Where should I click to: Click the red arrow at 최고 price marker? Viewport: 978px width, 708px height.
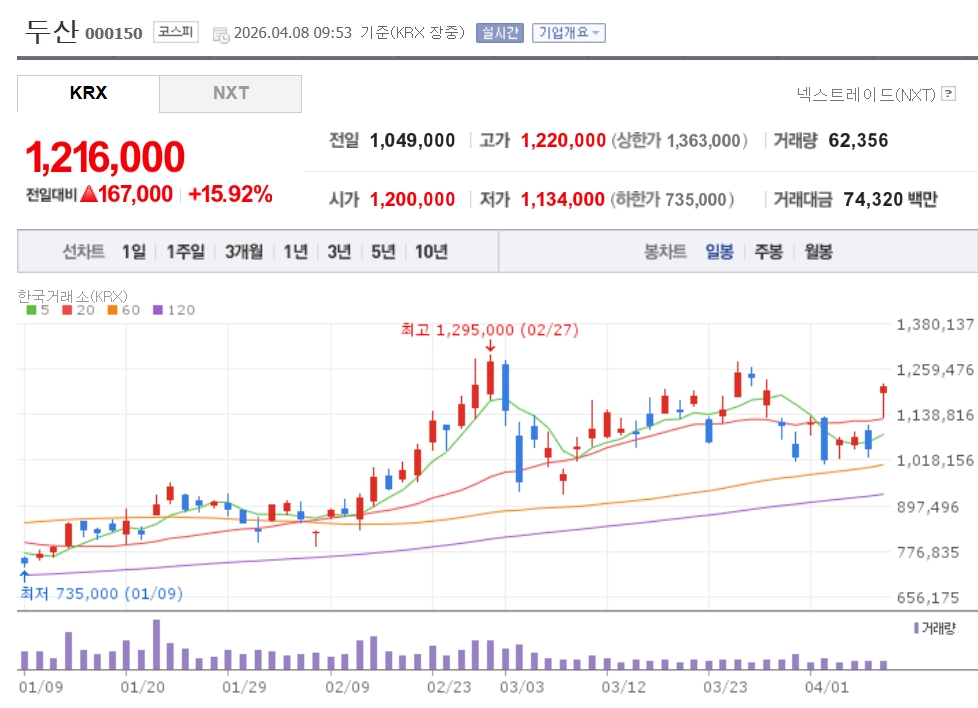[490, 347]
